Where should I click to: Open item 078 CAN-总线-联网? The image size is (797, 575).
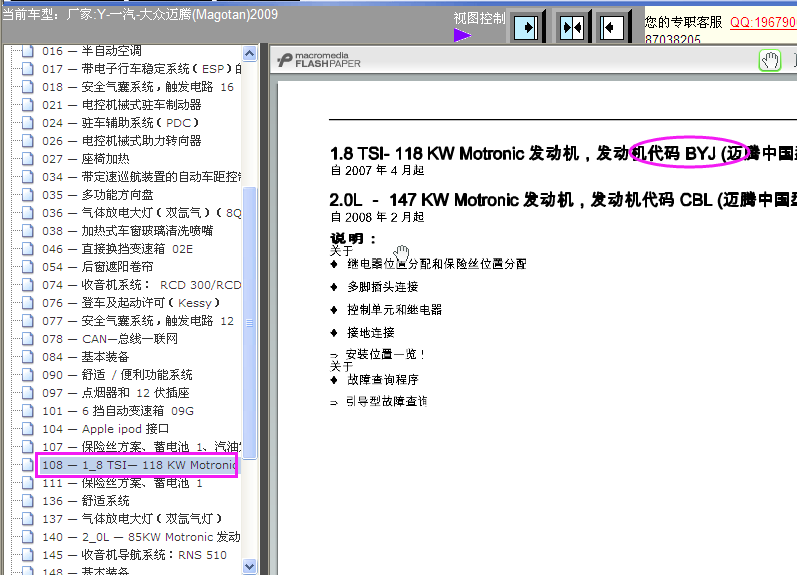[x=110, y=339]
